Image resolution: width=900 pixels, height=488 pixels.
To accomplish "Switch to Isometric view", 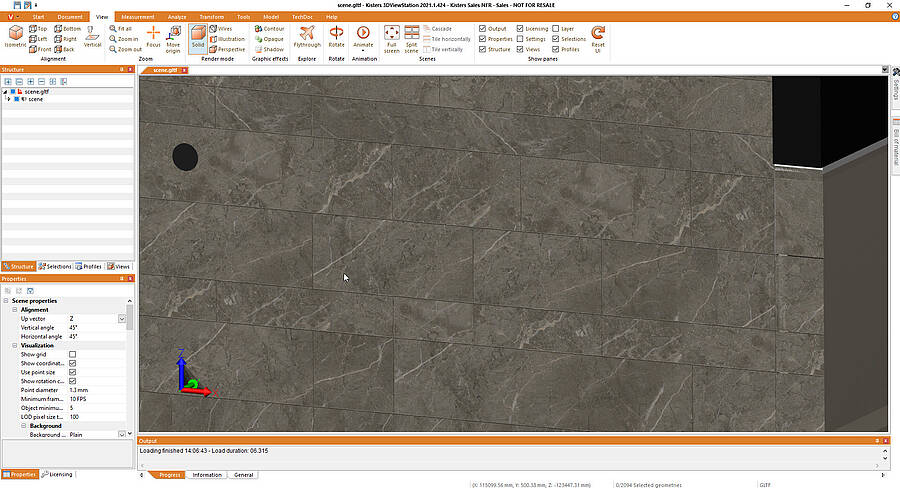I will tap(15, 37).
